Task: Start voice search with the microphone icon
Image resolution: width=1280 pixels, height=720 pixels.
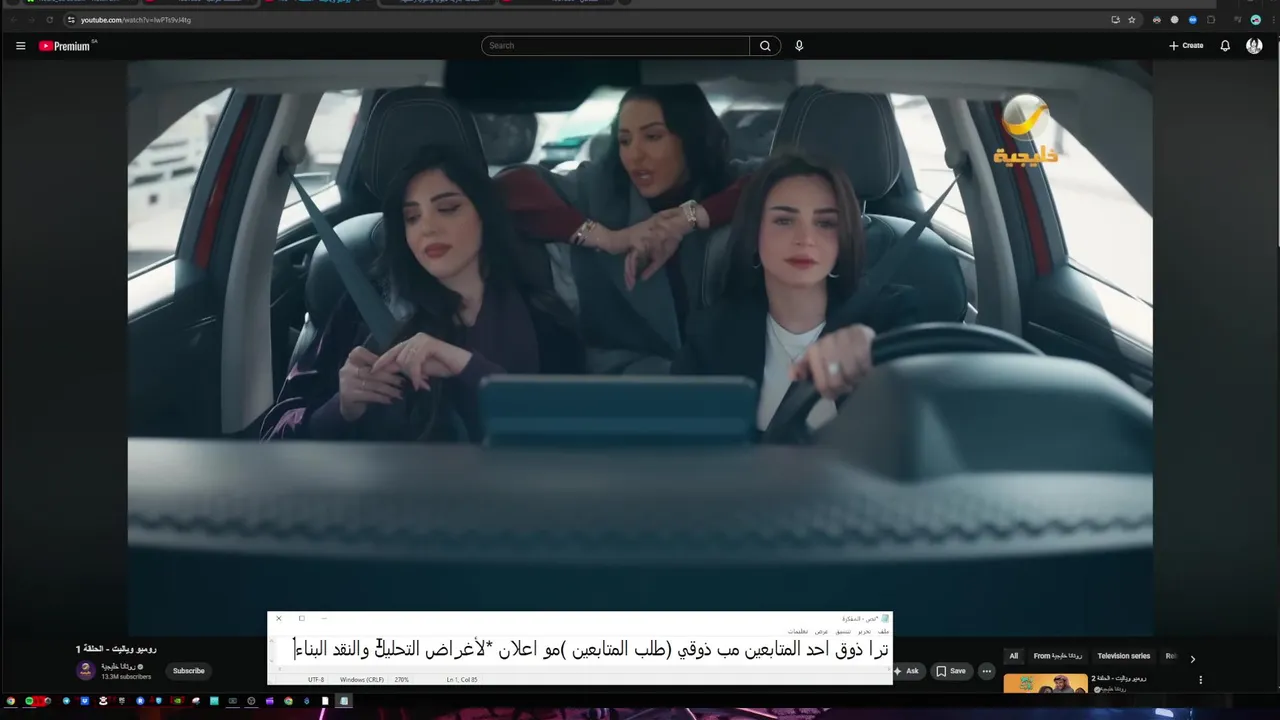Action: point(799,46)
